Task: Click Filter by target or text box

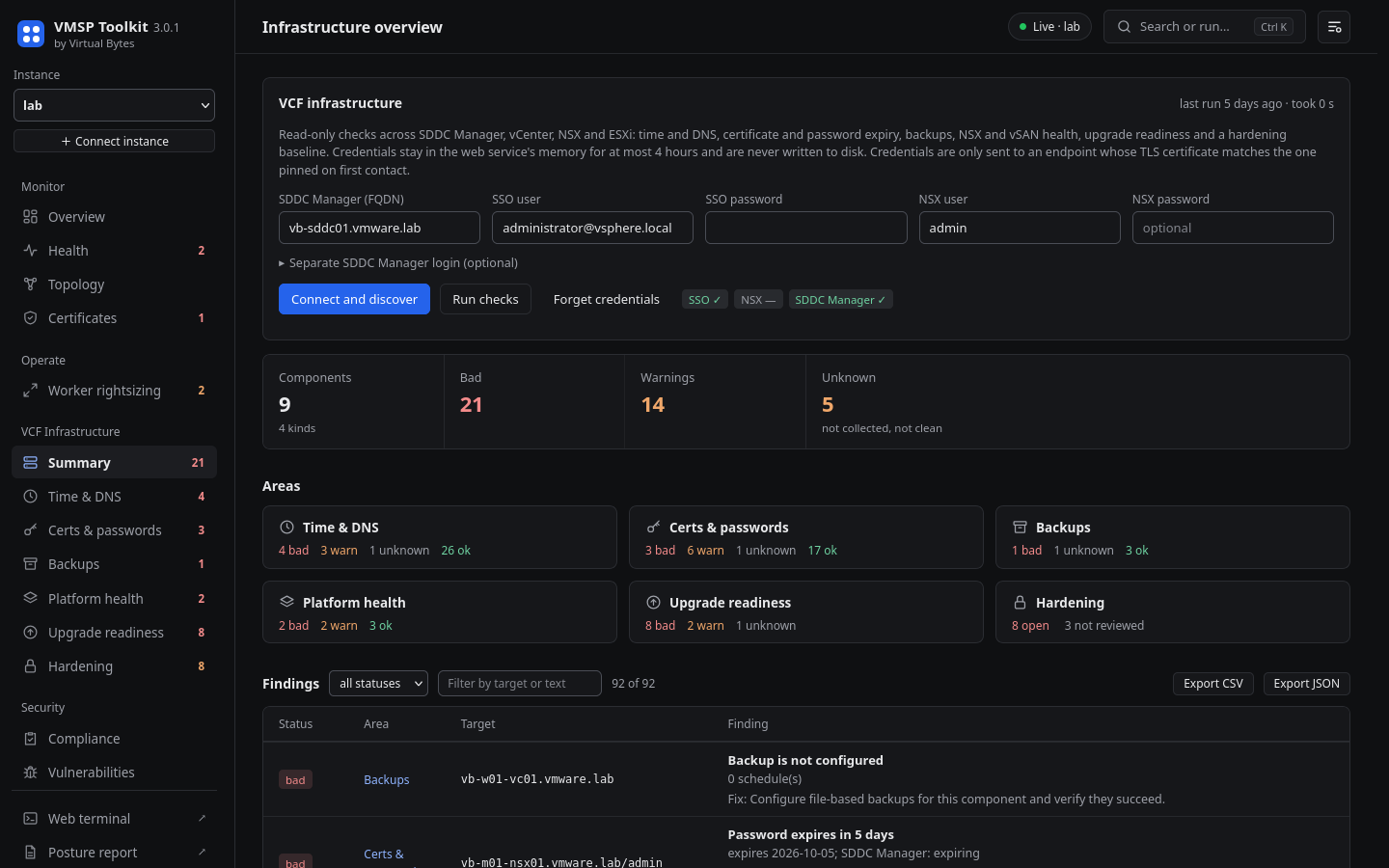Action: click(520, 684)
